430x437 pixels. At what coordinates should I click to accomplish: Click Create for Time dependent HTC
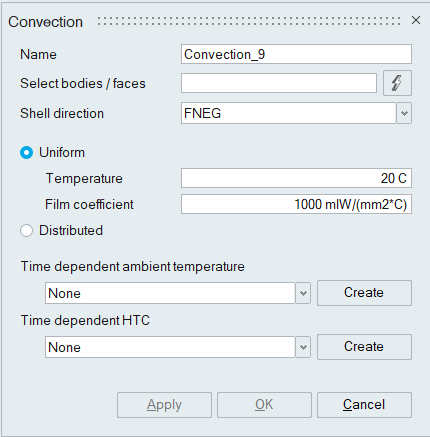364,347
